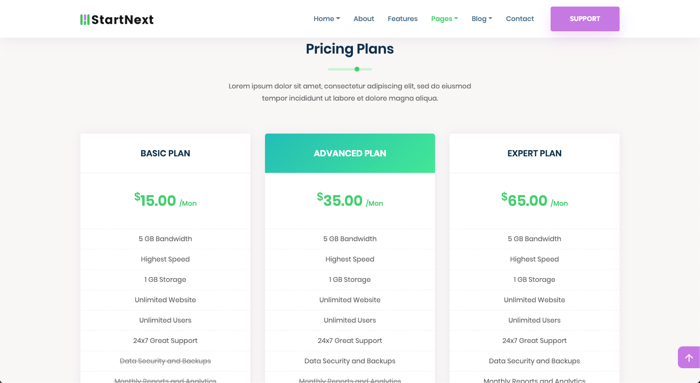Open the Pages dropdown menu

click(444, 19)
